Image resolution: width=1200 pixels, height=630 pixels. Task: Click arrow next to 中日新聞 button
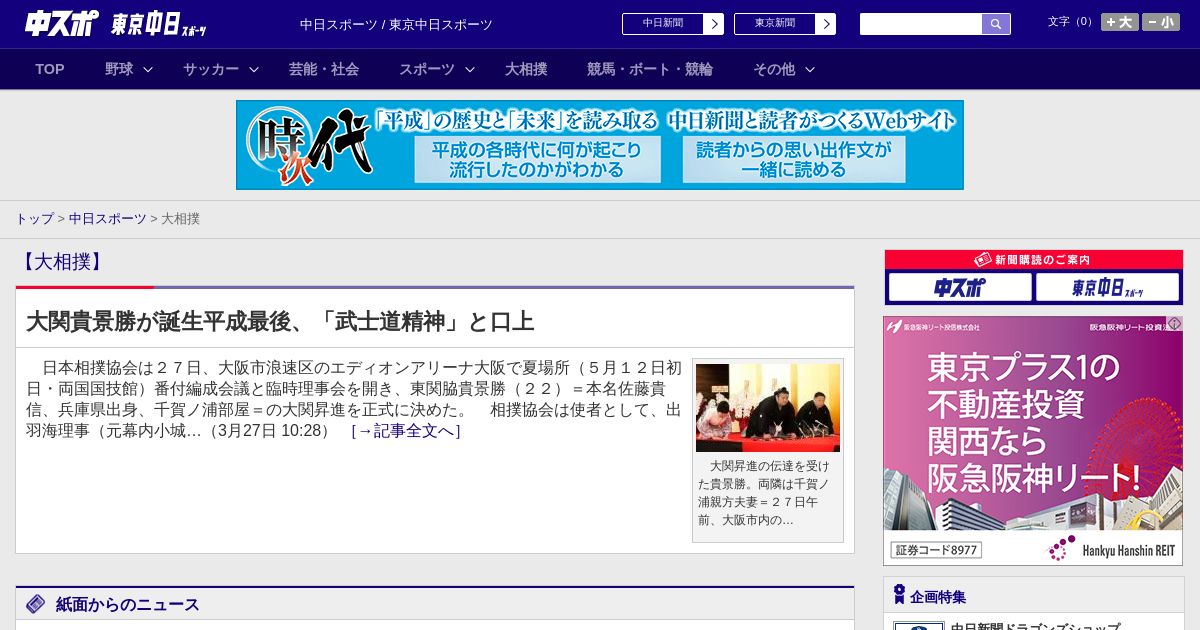point(713,24)
